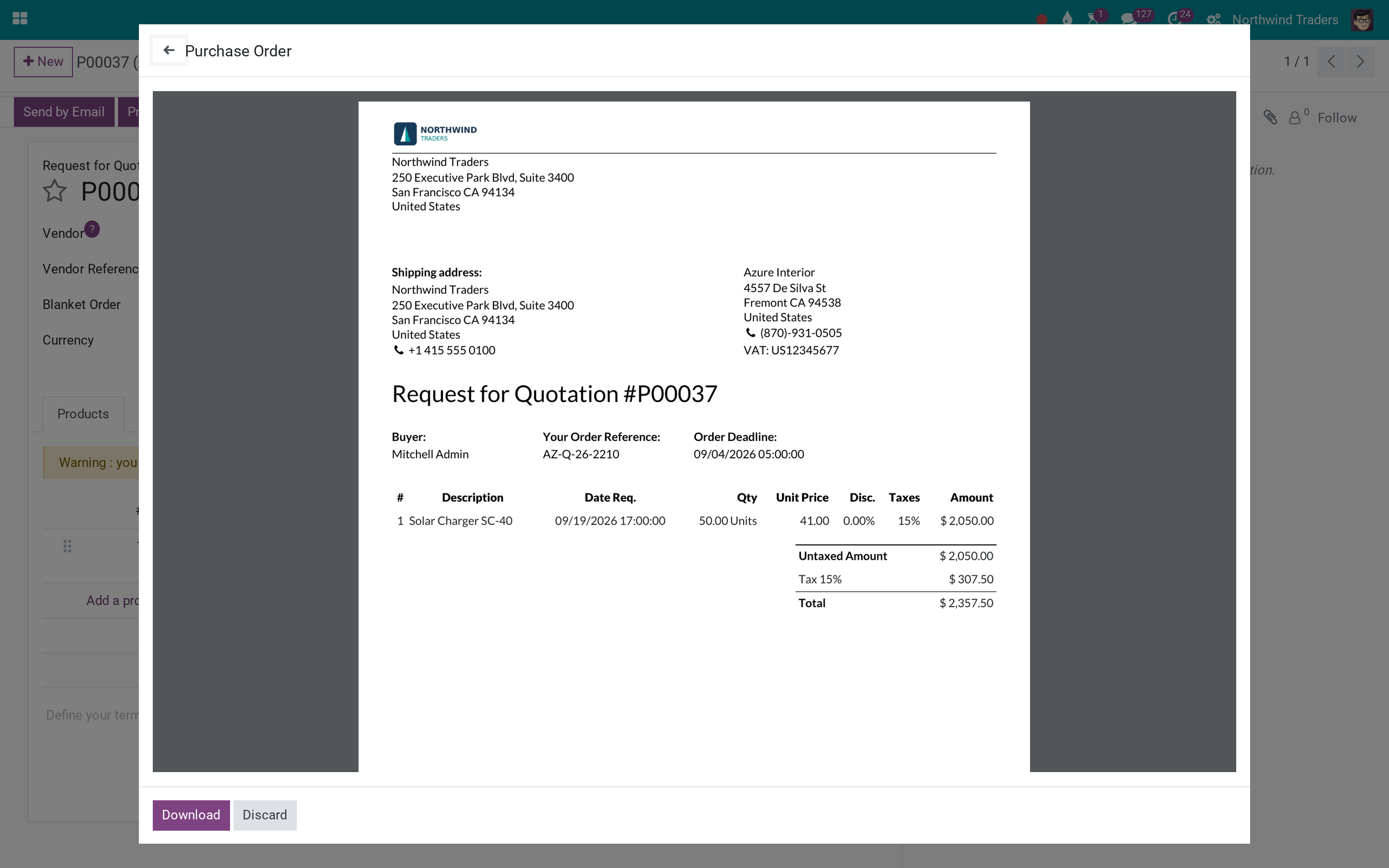The width and height of the screenshot is (1389, 868).
Task: Click the Shipping address: heading
Action: 436,272
